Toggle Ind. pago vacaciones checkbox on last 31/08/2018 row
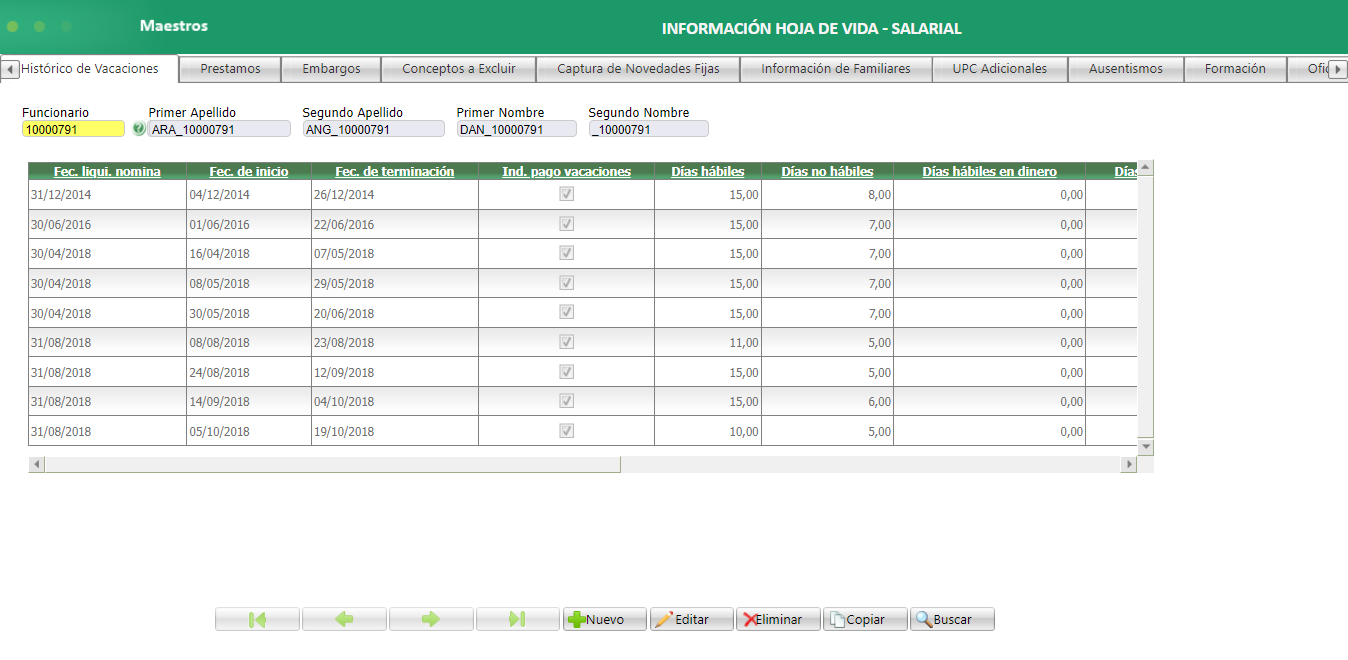The width and height of the screenshot is (1348, 660). pyautogui.click(x=566, y=431)
